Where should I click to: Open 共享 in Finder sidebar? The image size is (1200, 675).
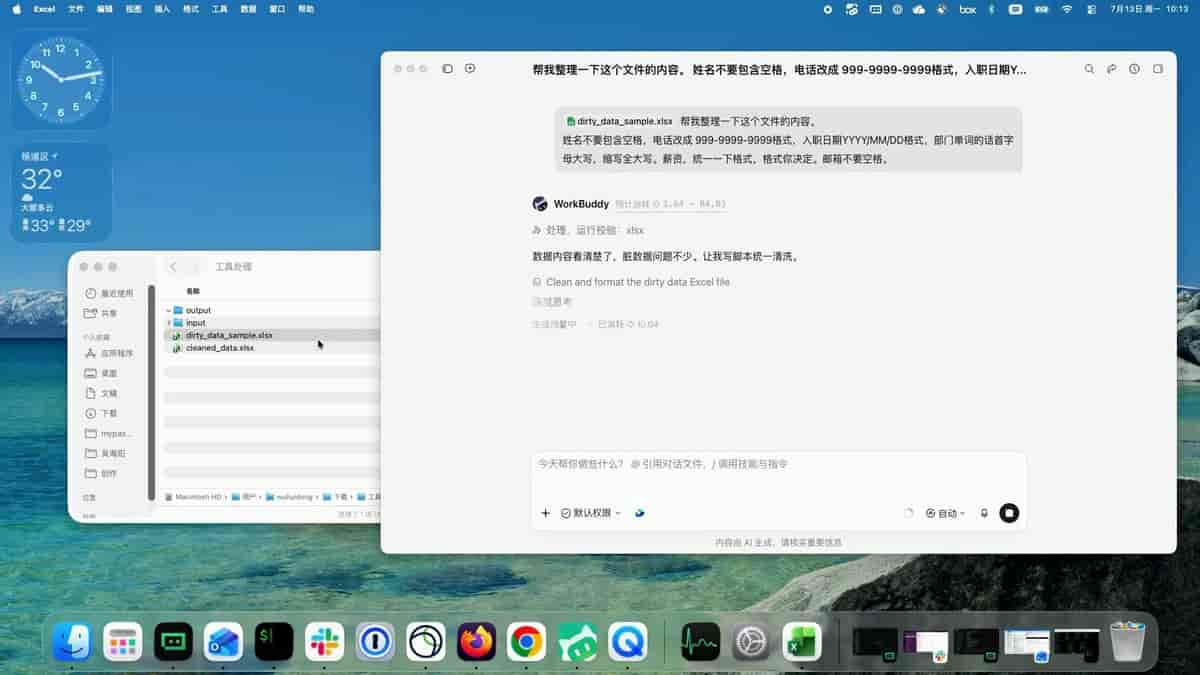(x=102, y=313)
